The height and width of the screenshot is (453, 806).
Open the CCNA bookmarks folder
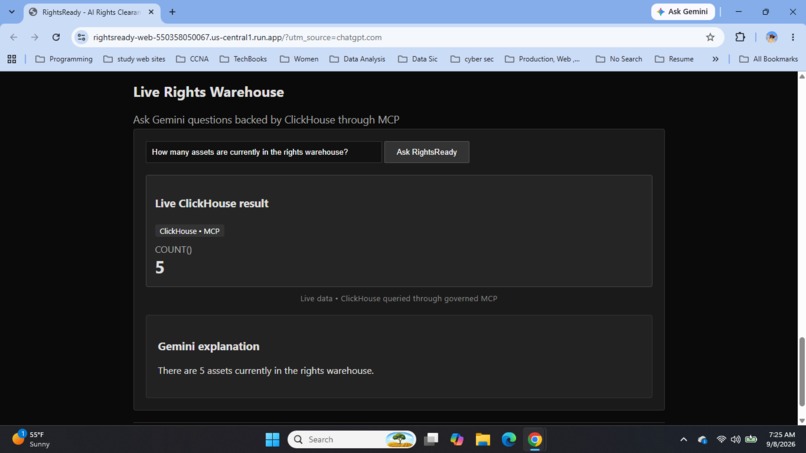coord(192,59)
